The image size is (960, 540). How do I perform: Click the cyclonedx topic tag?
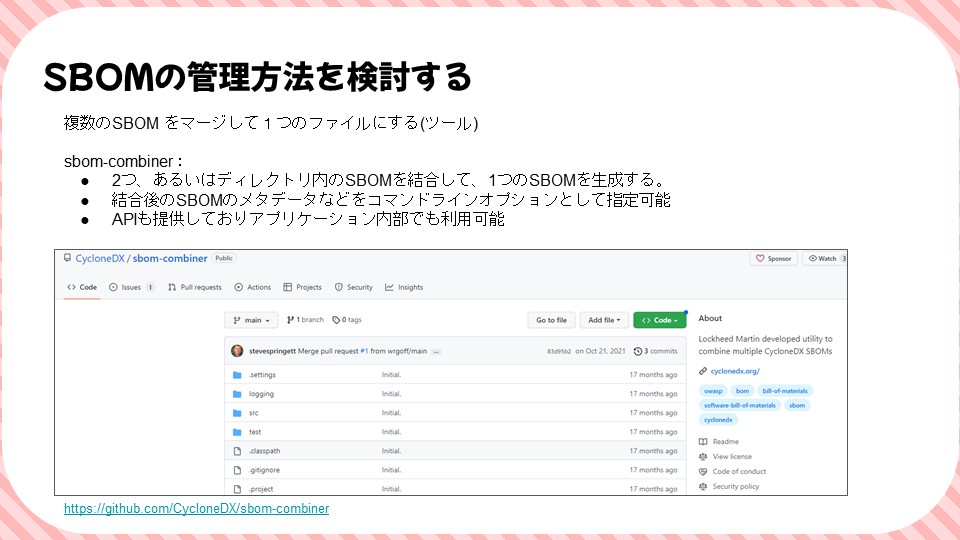click(718, 420)
